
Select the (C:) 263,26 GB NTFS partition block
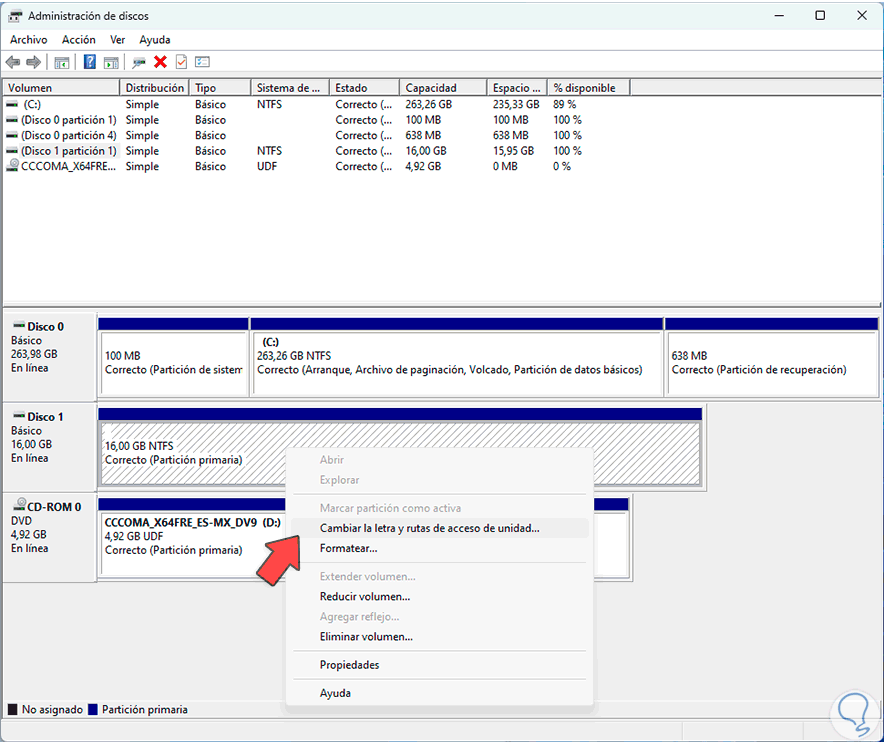click(x=457, y=357)
